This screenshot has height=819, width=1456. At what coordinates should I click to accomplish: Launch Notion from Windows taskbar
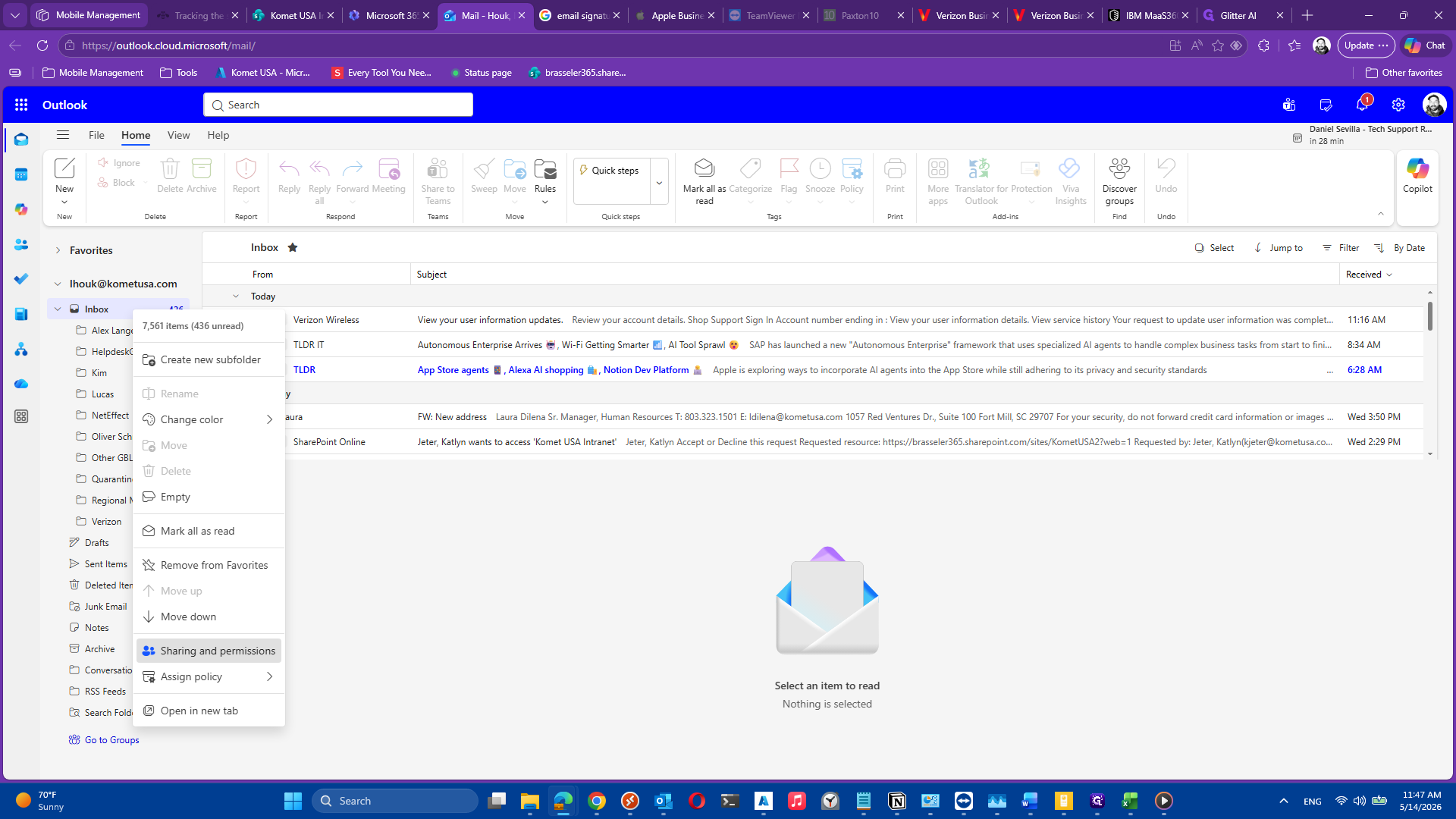tap(897, 801)
